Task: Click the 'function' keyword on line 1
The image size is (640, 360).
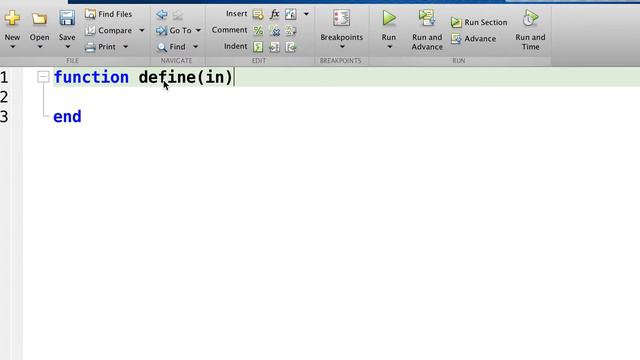Action: 91,77
